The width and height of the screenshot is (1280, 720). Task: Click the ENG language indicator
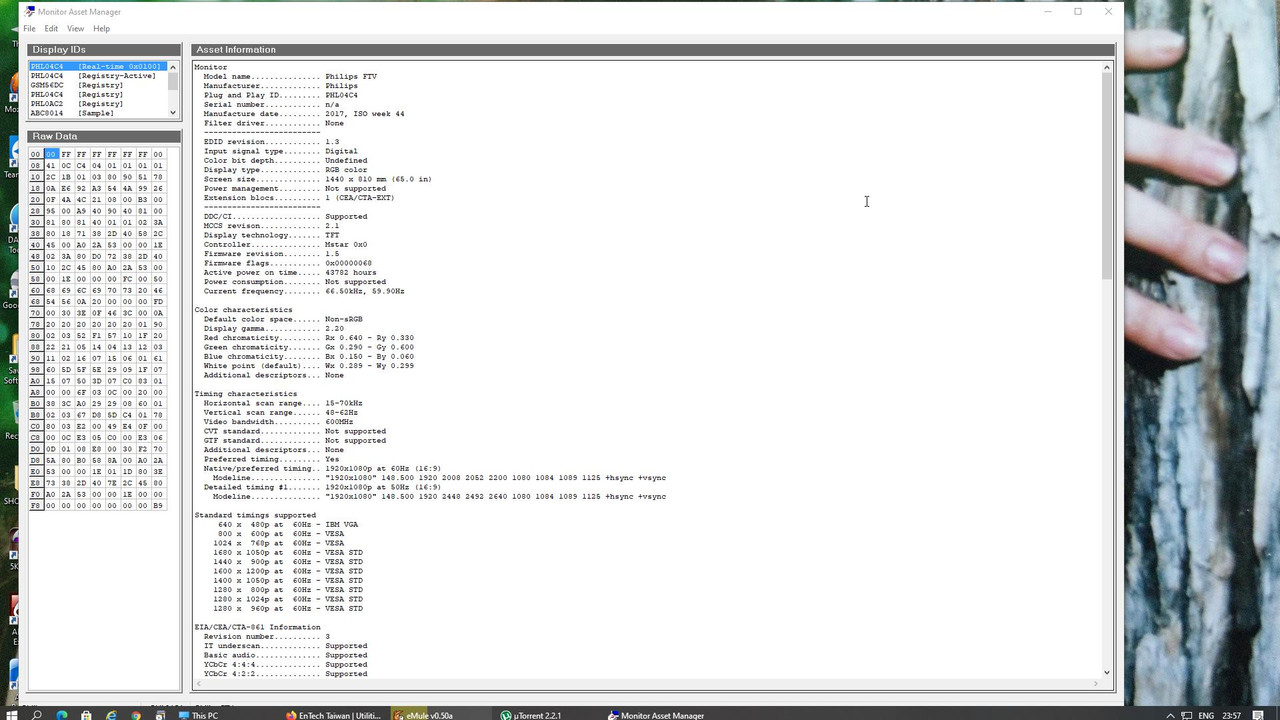pos(1207,715)
